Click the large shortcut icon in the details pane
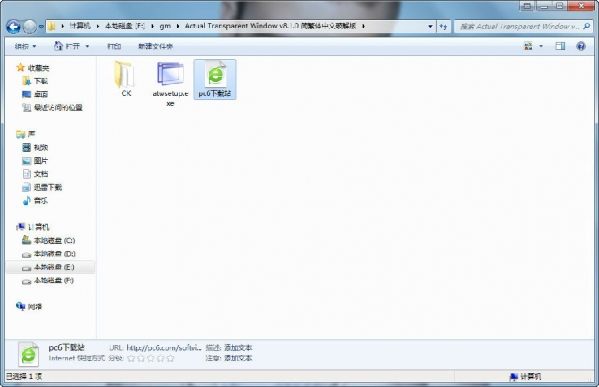The height and width of the screenshot is (387, 599). pyautogui.click(x=29, y=354)
